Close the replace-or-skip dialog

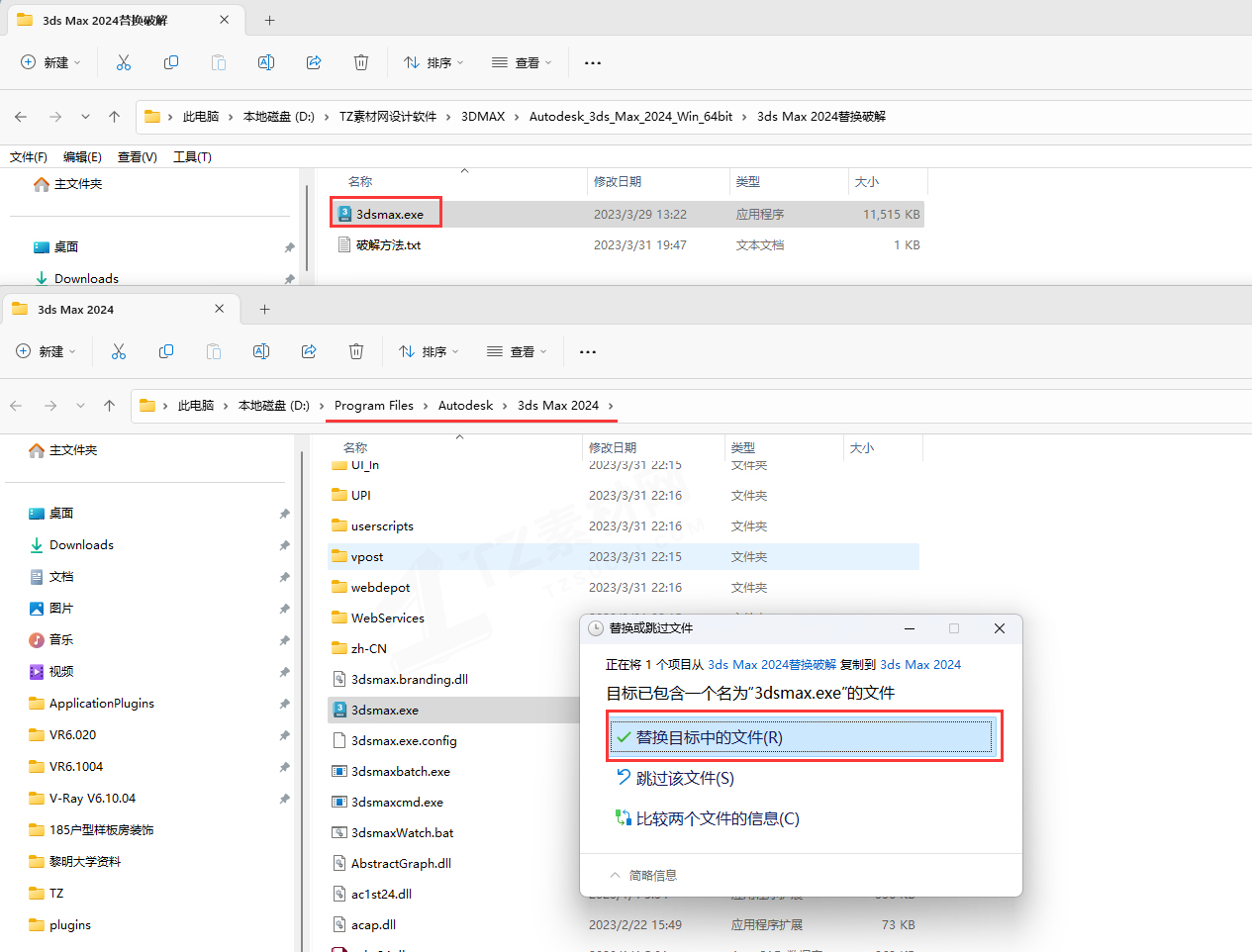[1000, 628]
